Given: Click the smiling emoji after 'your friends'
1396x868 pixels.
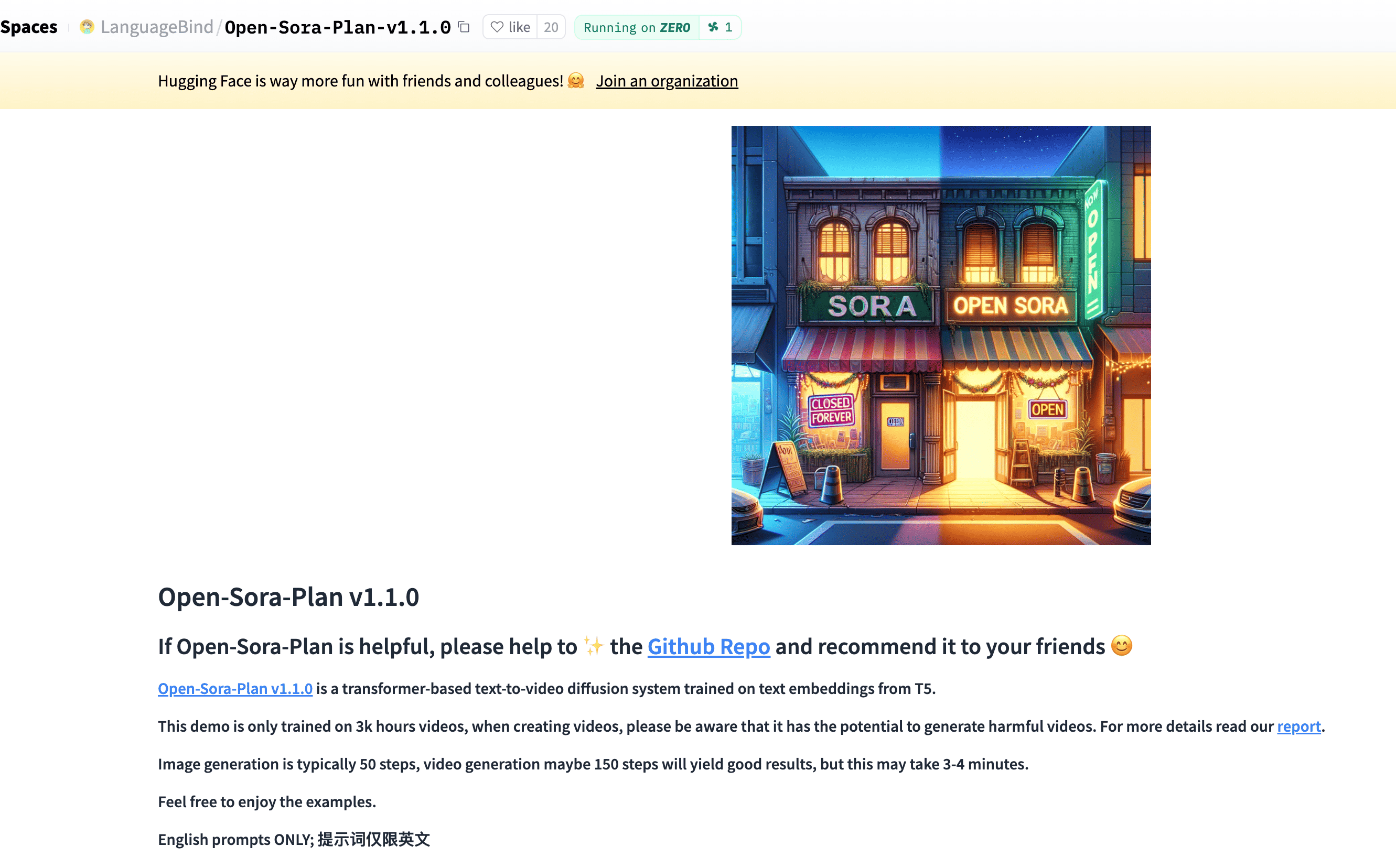Looking at the screenshot, I should coord(1122,645).
